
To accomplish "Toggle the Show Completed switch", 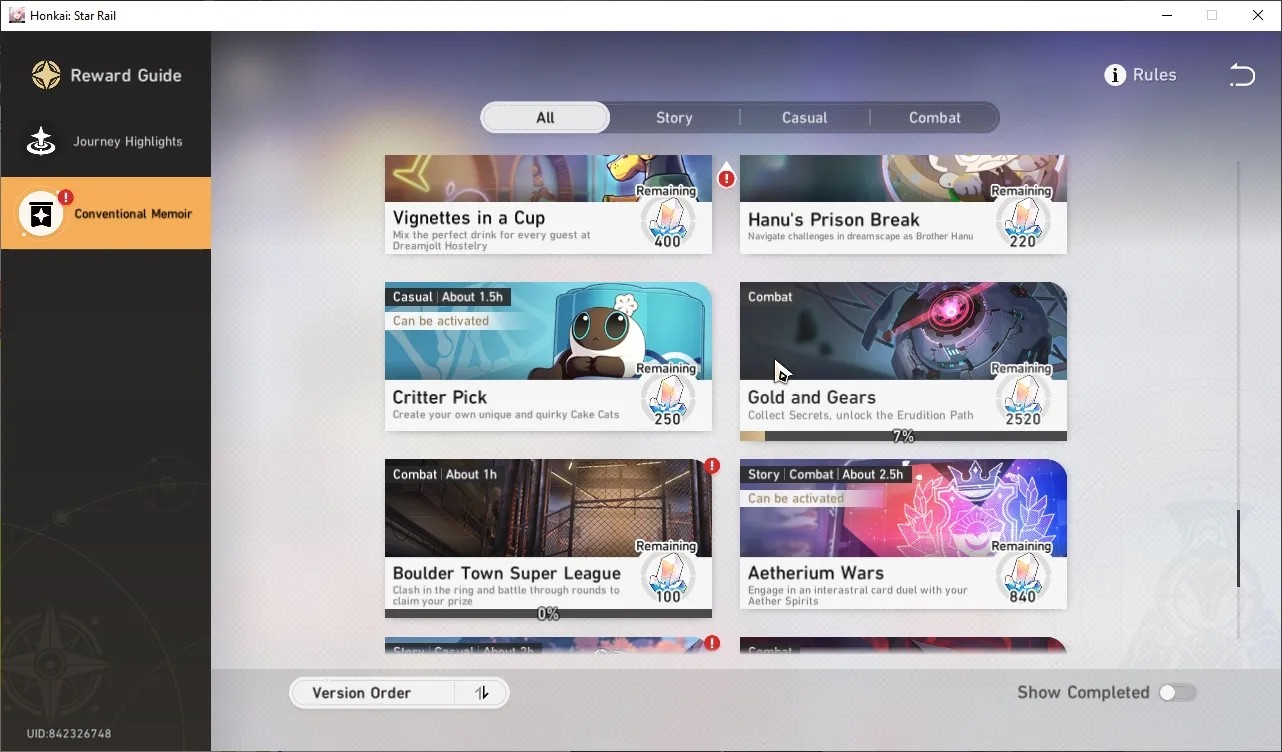I will click(1177, 692).
